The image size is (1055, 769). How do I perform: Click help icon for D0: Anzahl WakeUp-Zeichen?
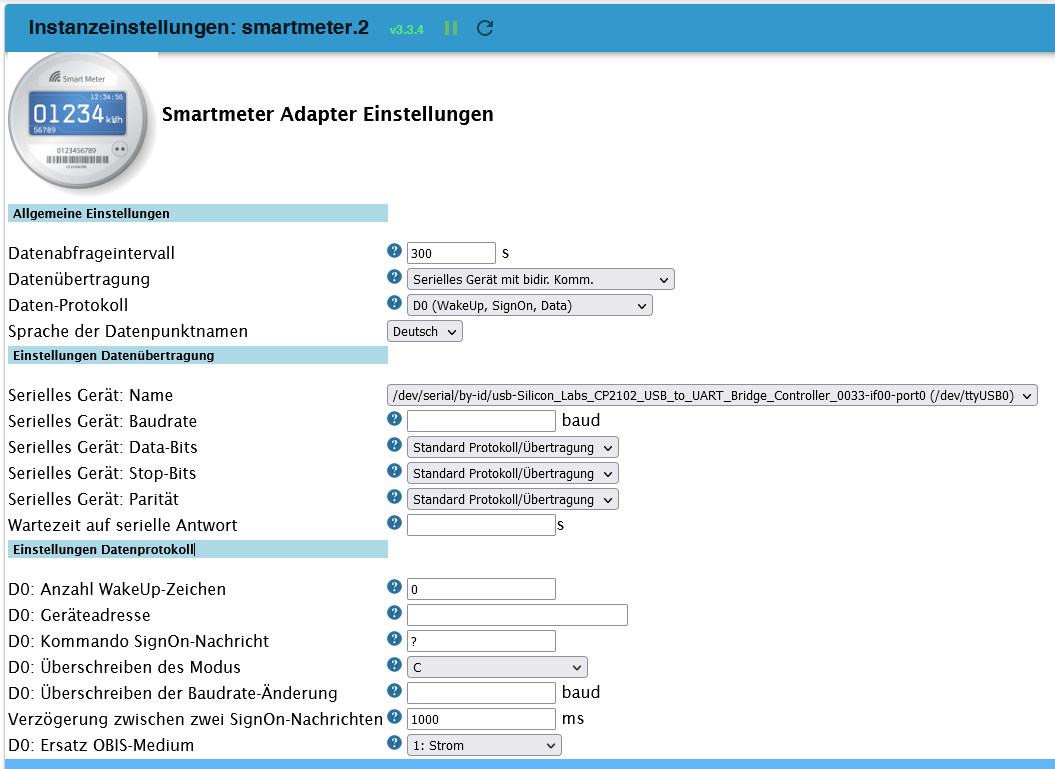pyautogui.click(x=395, y=588)
